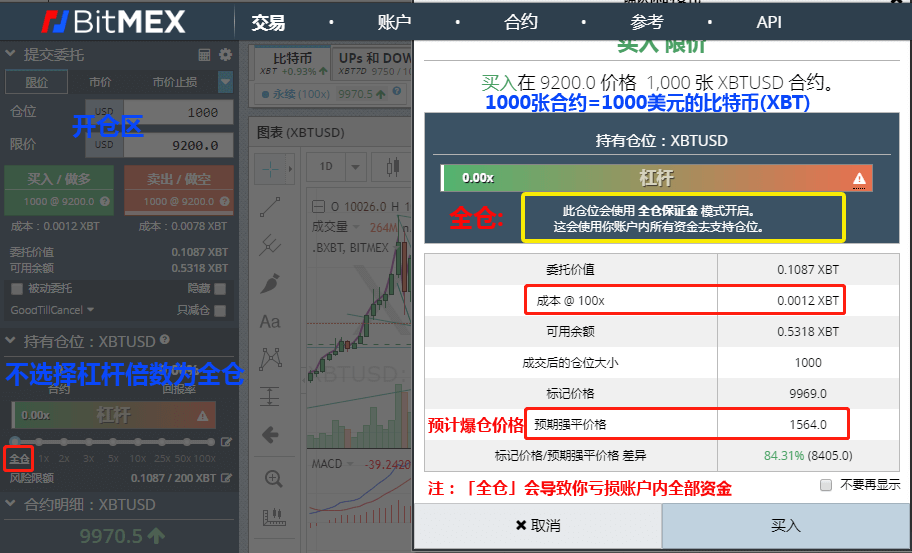Open order settings gear icon
The height and width of the screenshot is (553, 912).
pyautogui.click(x=225, y=55)
